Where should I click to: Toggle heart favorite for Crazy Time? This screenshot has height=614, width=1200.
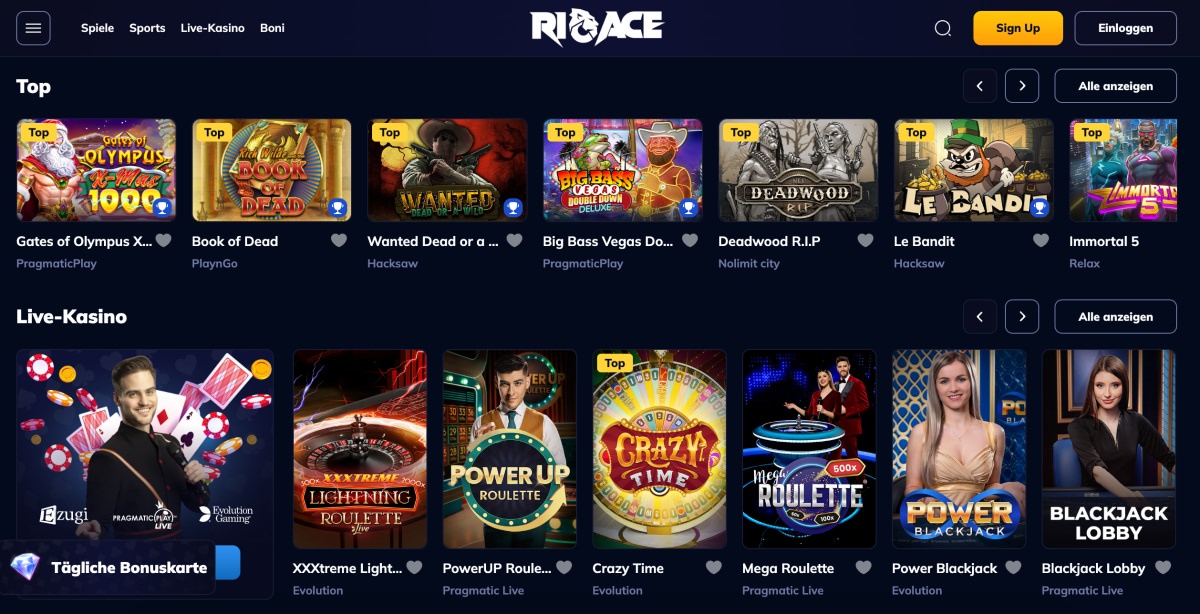(713, 568)
